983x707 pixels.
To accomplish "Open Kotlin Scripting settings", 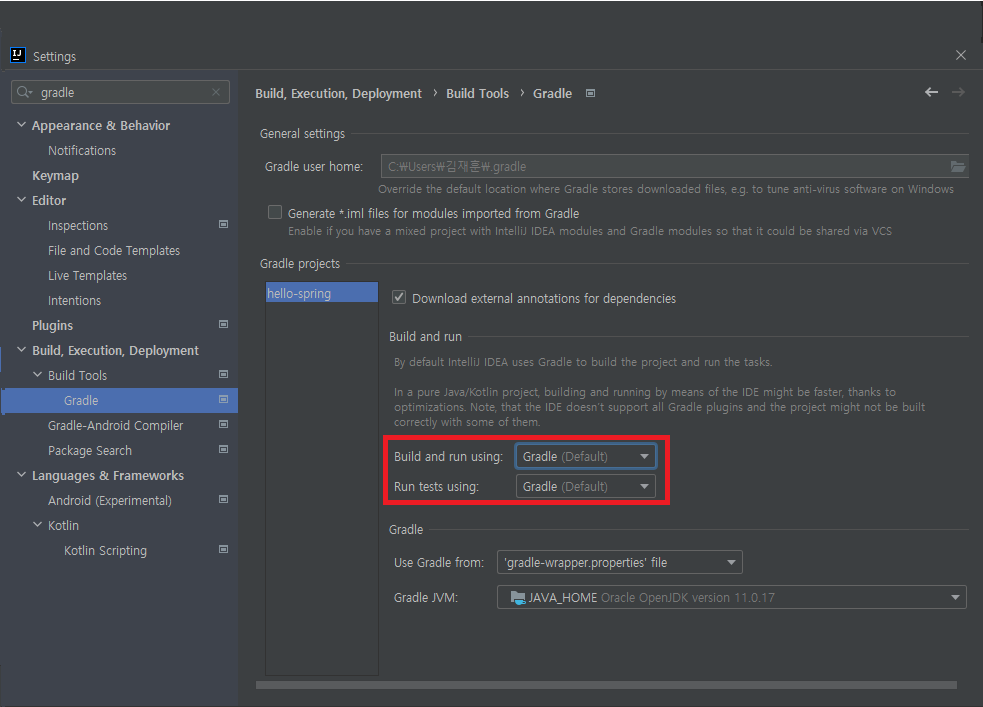I will [105, 550].
